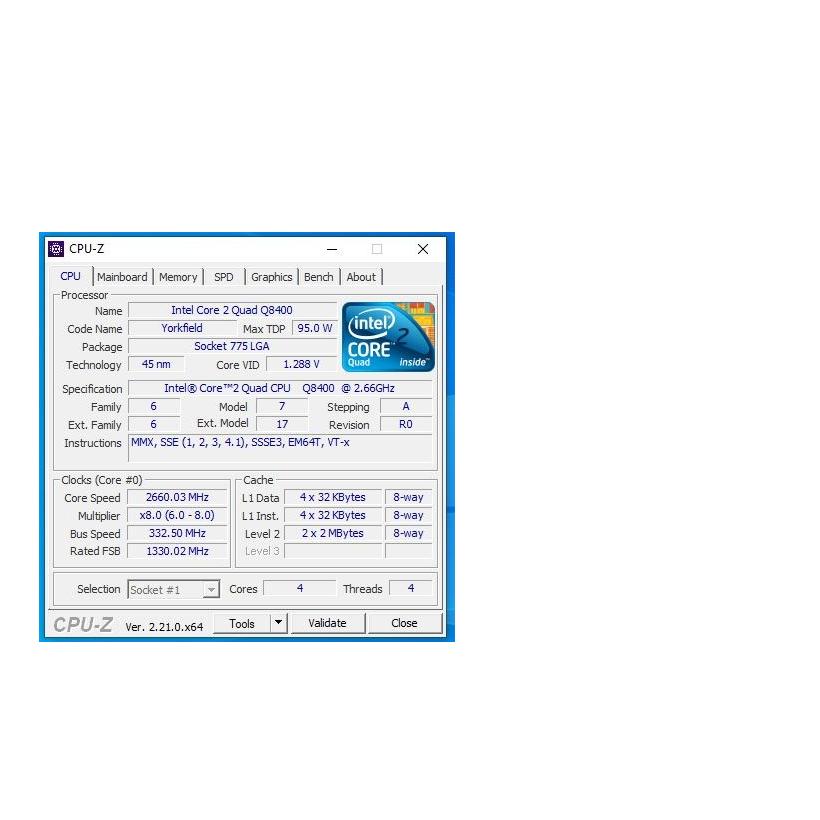Image resolution: width=820 pixels, height=820 pixels.
Task: Click the Core VID value 1.288 V
Action: pyautogui.click(x=301, y=364)
